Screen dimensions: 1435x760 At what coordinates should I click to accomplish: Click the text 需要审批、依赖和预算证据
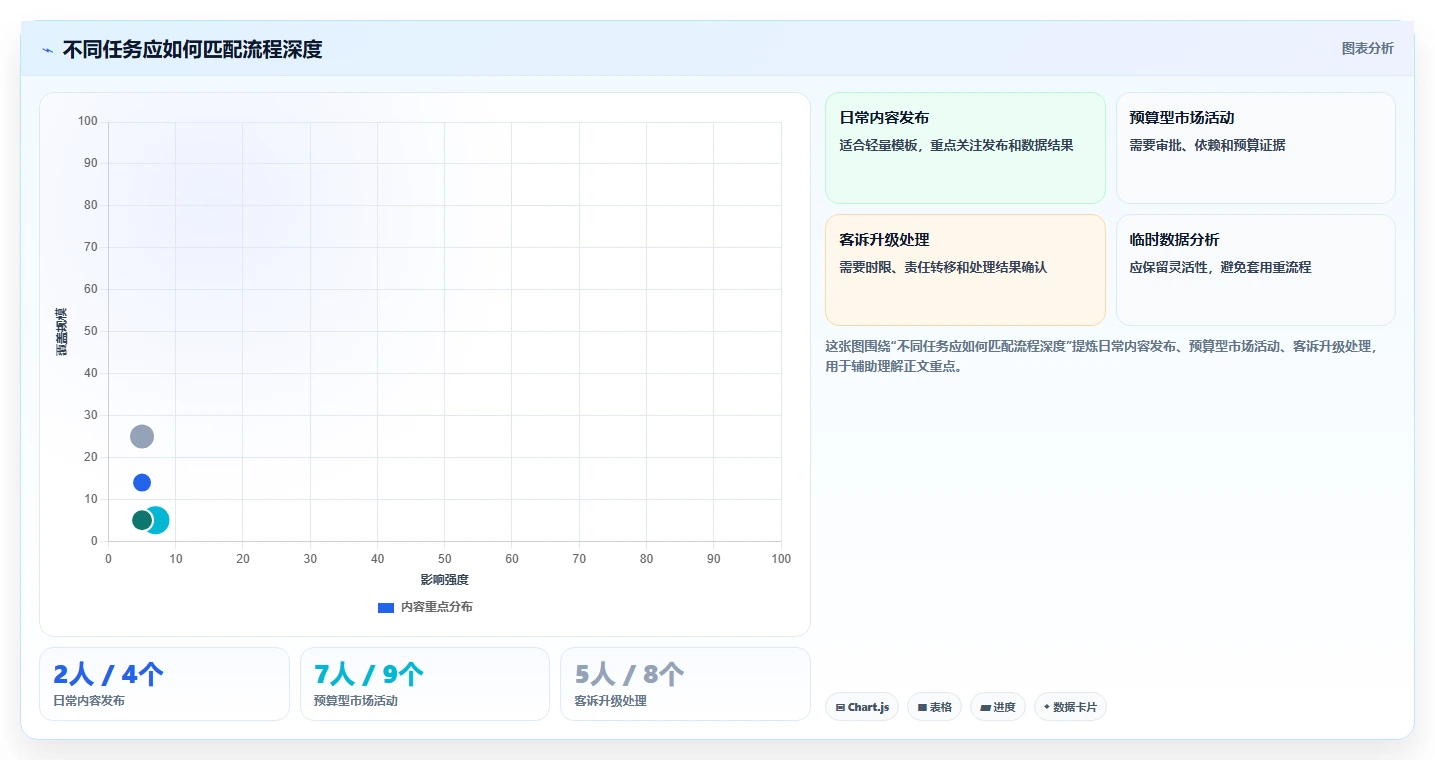(x=1207, y=145)
